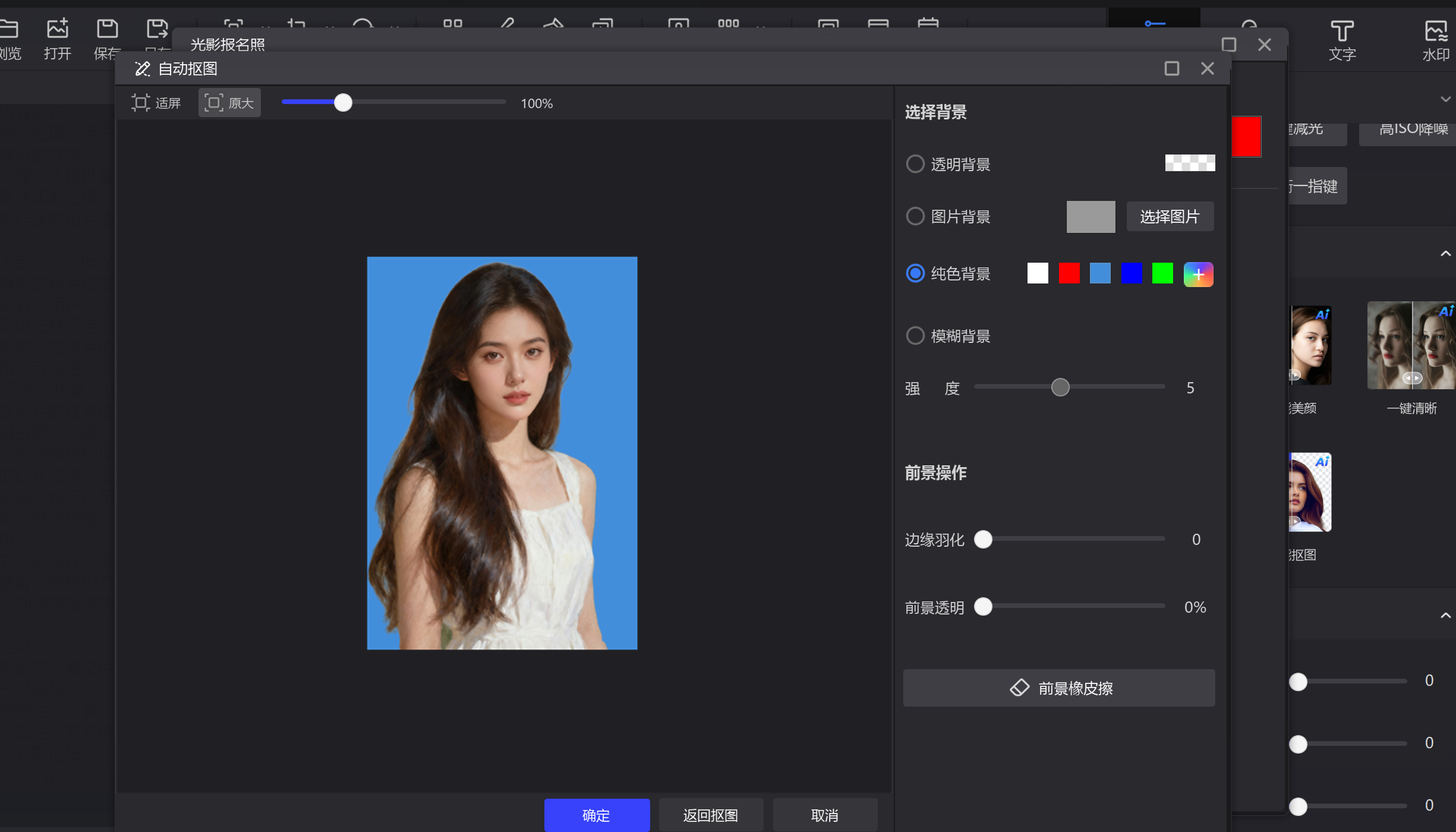Collapse the right panel section above AI thumbnails

click(x=1445, y=254)
